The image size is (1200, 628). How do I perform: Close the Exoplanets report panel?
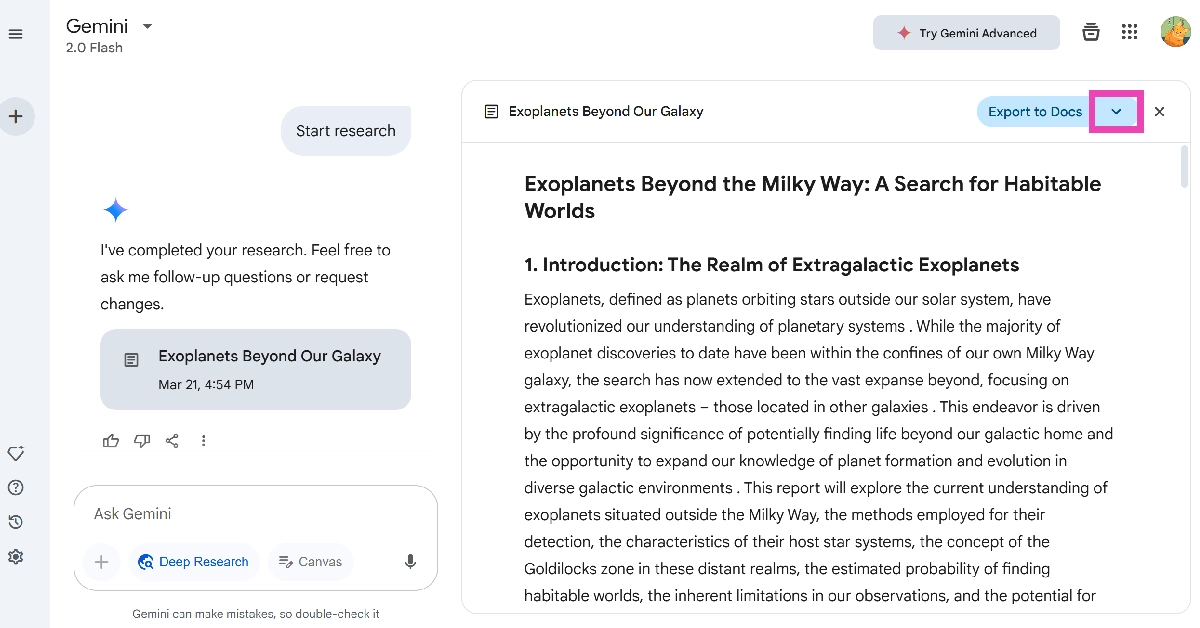1160,112
